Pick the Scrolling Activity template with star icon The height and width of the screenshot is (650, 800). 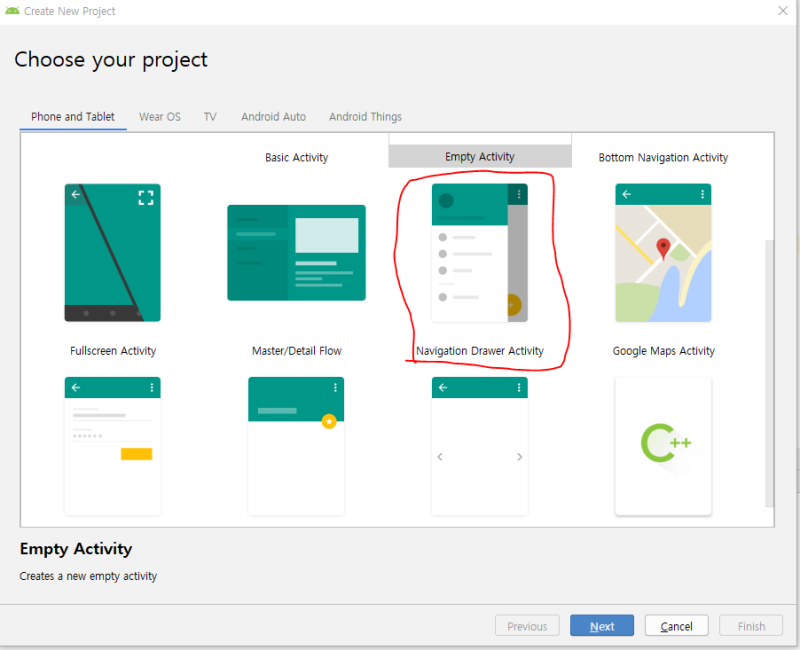pos(296,446)
